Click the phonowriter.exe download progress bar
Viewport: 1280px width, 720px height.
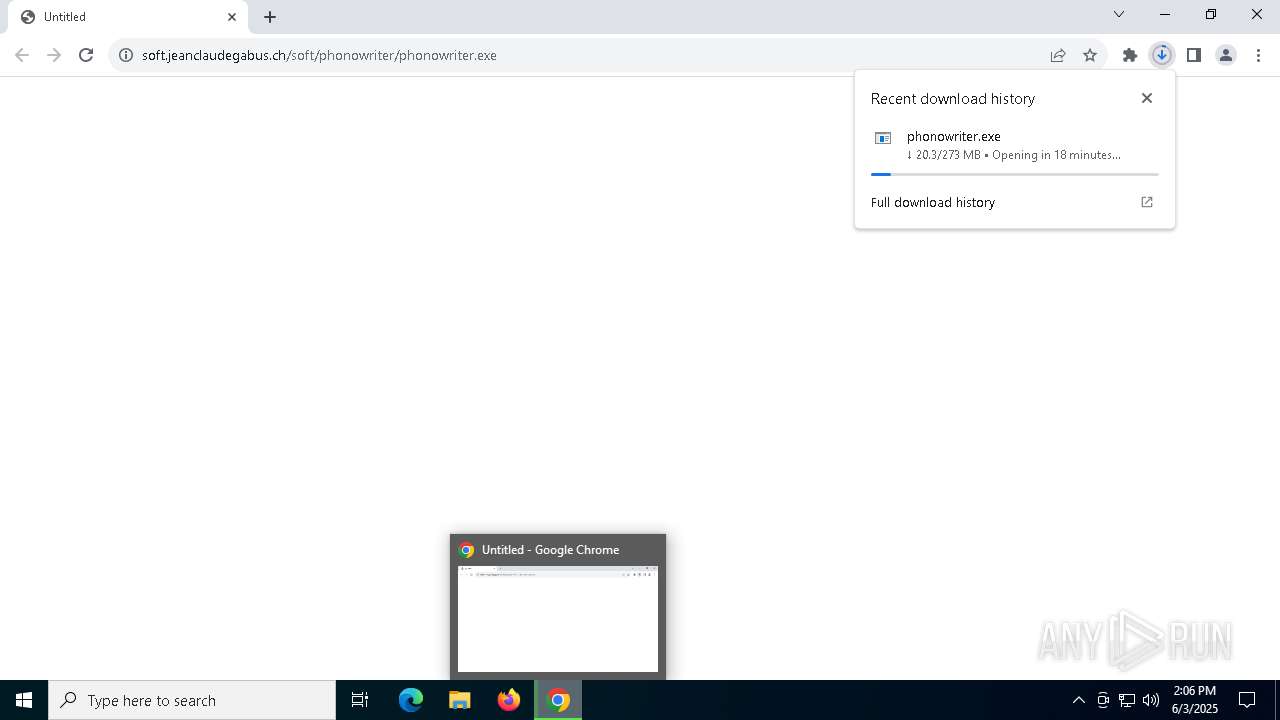(1015, 174)
